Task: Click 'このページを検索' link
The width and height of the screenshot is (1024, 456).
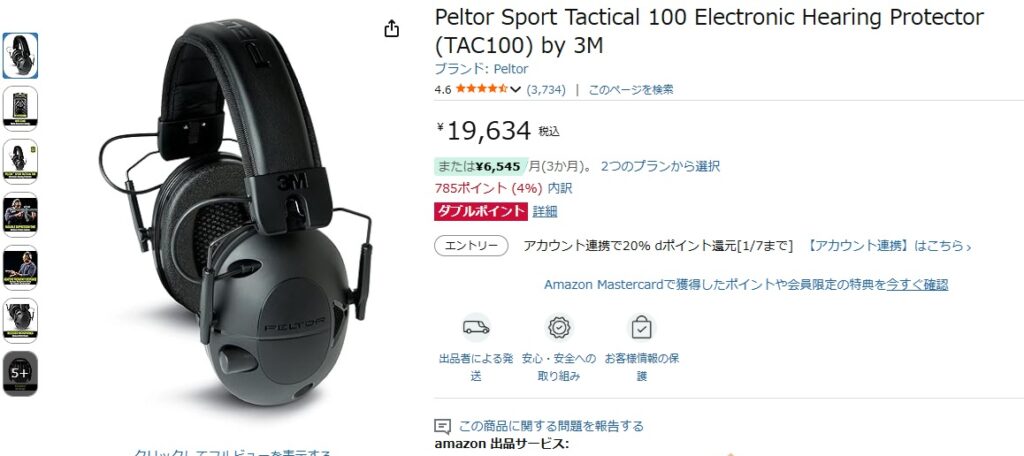Action: [630, 90]
